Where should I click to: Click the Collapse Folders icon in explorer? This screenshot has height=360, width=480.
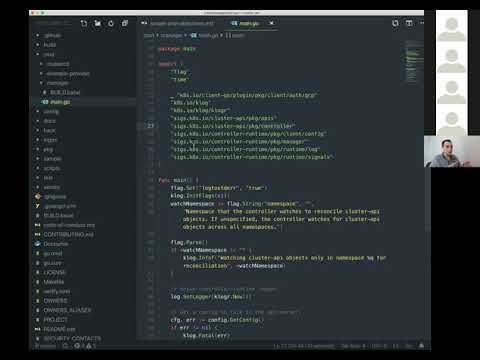pyautogui.click(x=125, y=23)
